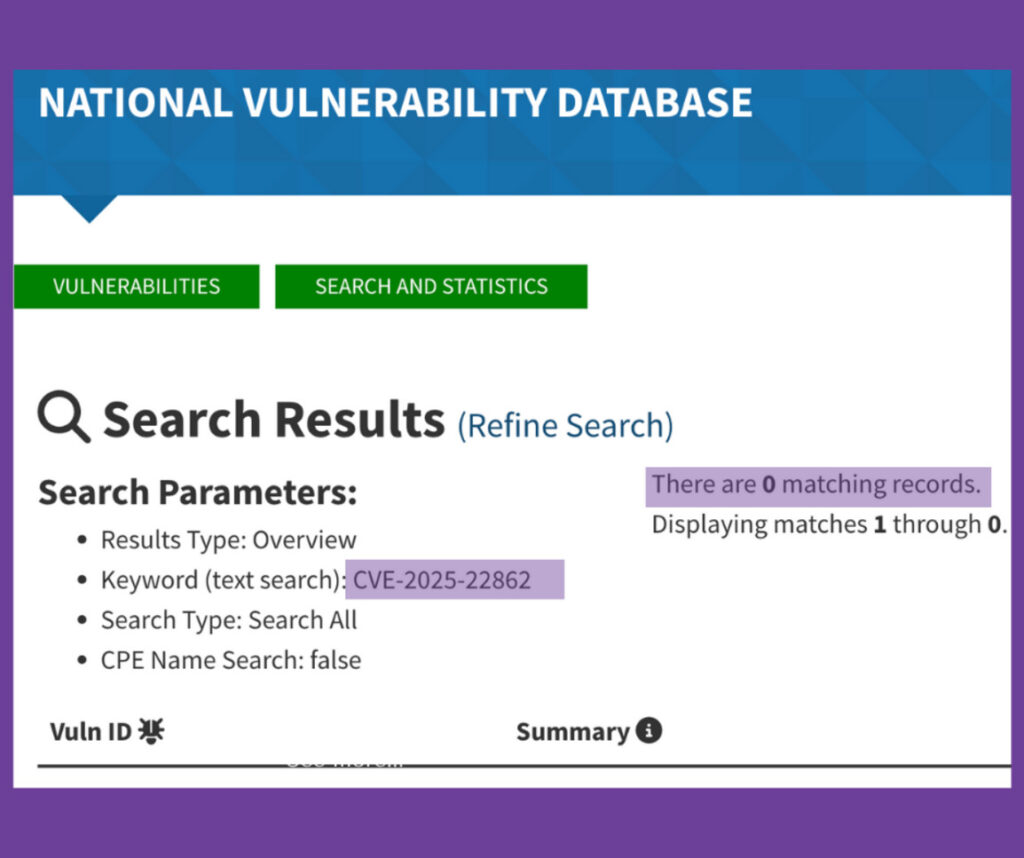The width and height of the screenshot is (1024, 858).
Task: Click the 'Keyword (text search):' label
Action: click(223, 580)
